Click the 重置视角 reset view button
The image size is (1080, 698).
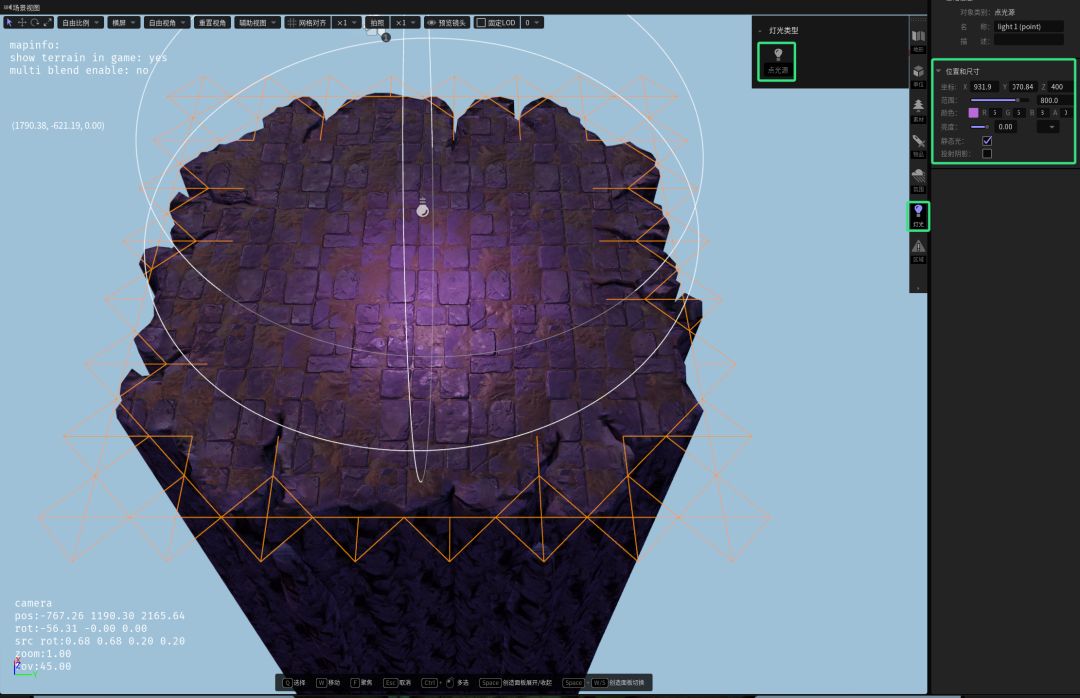[211, 22]
